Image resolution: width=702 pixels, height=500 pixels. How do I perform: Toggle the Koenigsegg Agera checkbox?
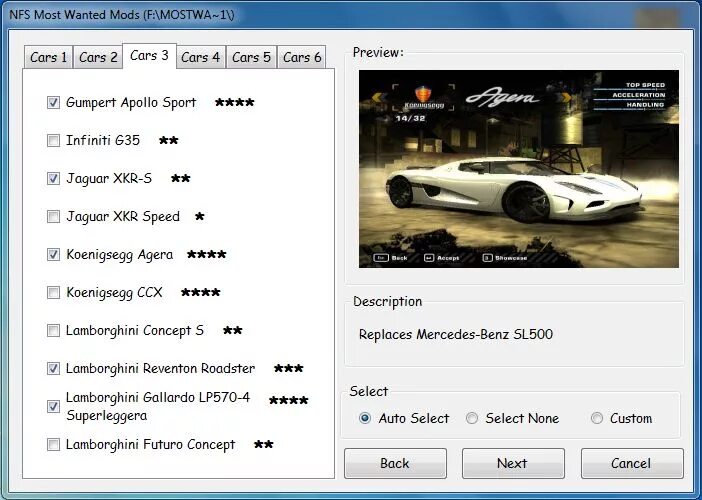[53, 255]
